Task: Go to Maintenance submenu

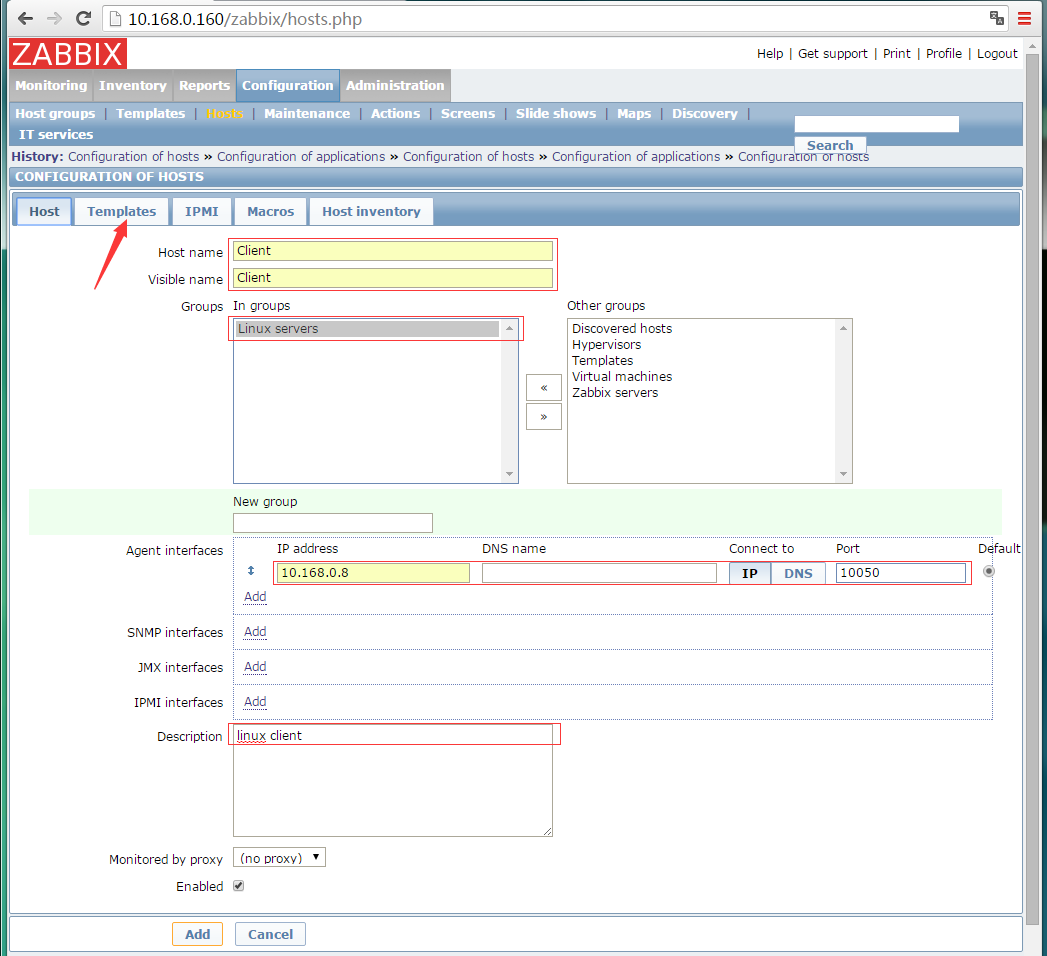Action: pyautogui.click(x=306, y=113)
